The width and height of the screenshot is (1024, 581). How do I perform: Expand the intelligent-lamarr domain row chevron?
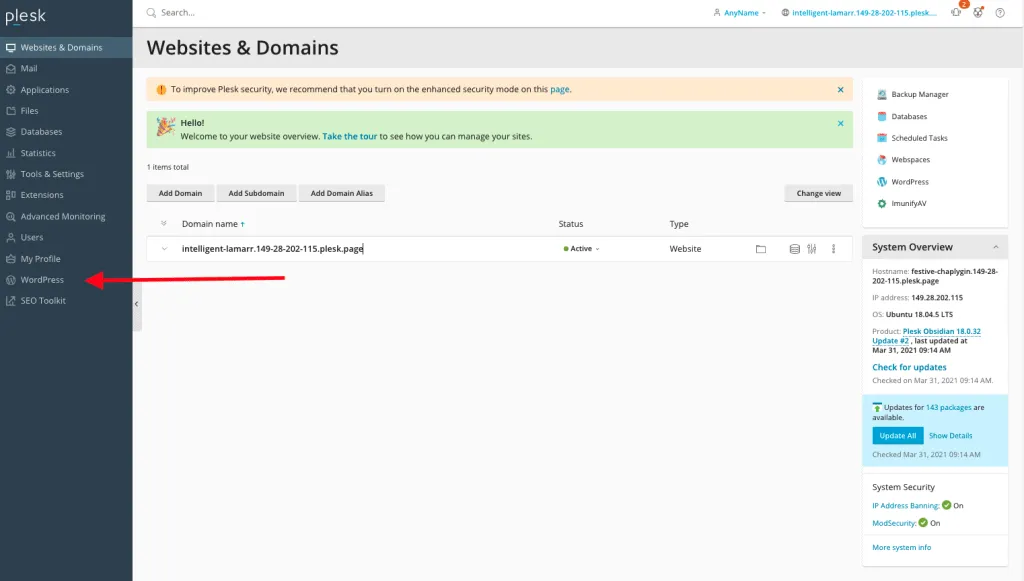click(x=162, y=248)
